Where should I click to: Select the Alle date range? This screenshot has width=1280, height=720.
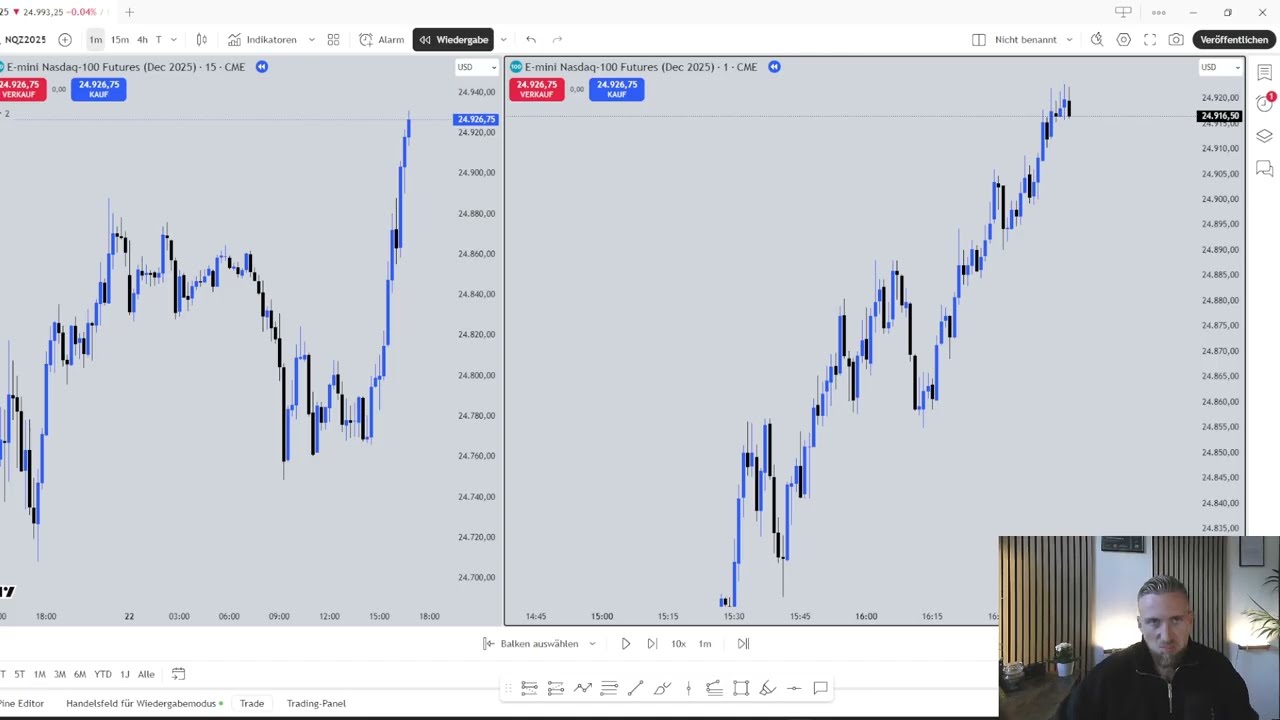pyautogui.click(x=146, y=675)
